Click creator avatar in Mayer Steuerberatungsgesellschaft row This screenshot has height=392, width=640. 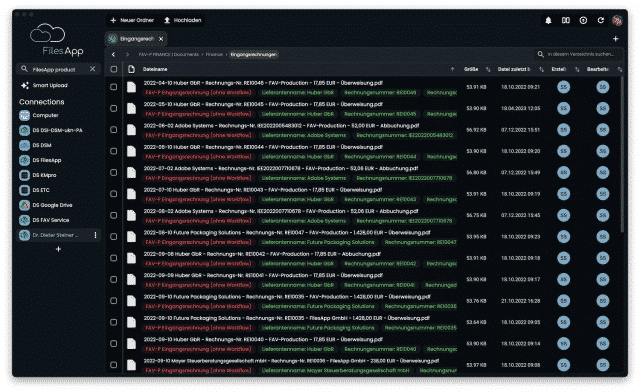click(564, 365)
